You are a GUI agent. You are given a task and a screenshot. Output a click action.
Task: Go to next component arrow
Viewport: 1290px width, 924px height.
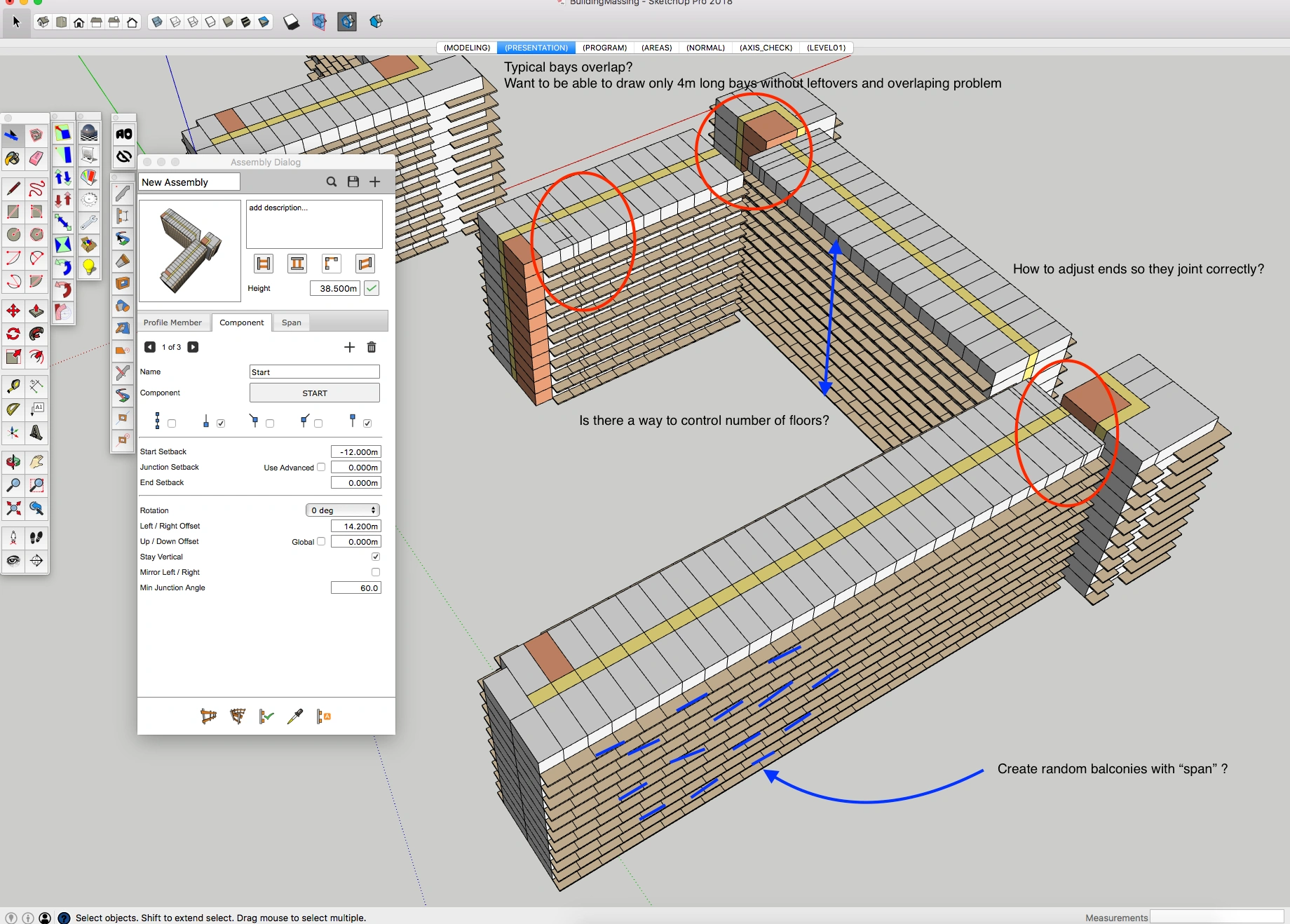[193, 347]
